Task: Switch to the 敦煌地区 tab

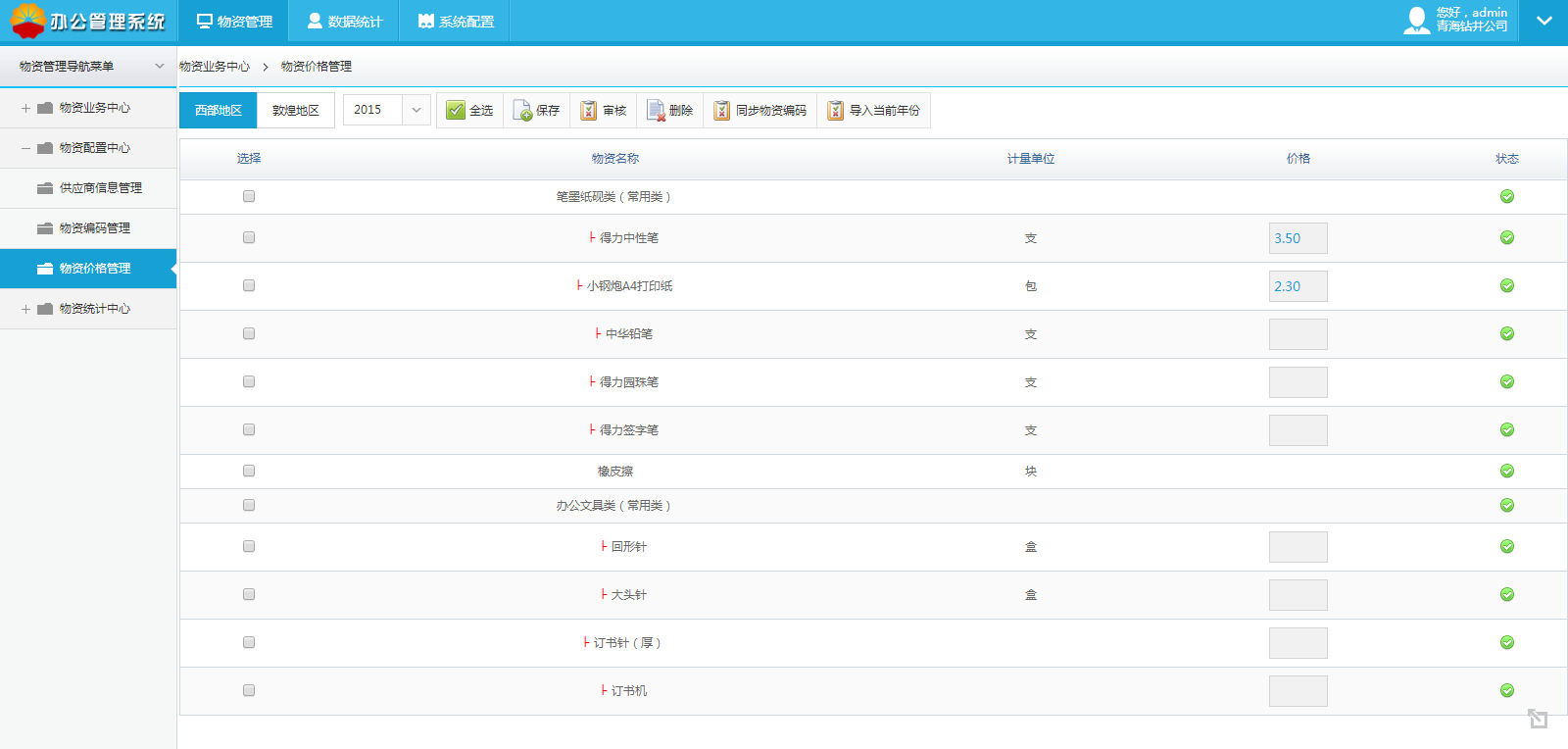Action: (295, 111)
